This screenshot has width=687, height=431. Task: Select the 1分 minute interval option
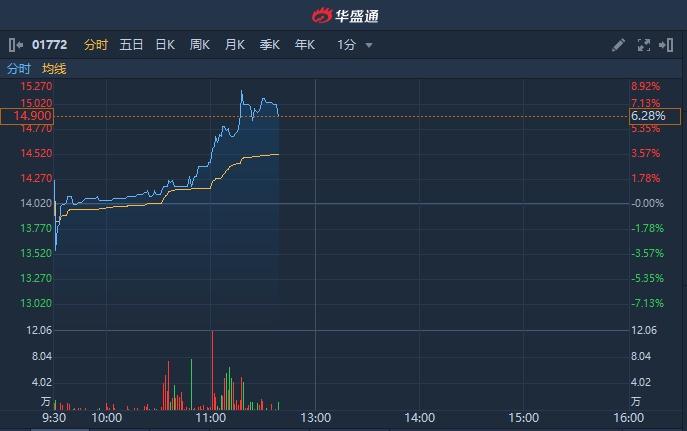[x=346, y=45]
